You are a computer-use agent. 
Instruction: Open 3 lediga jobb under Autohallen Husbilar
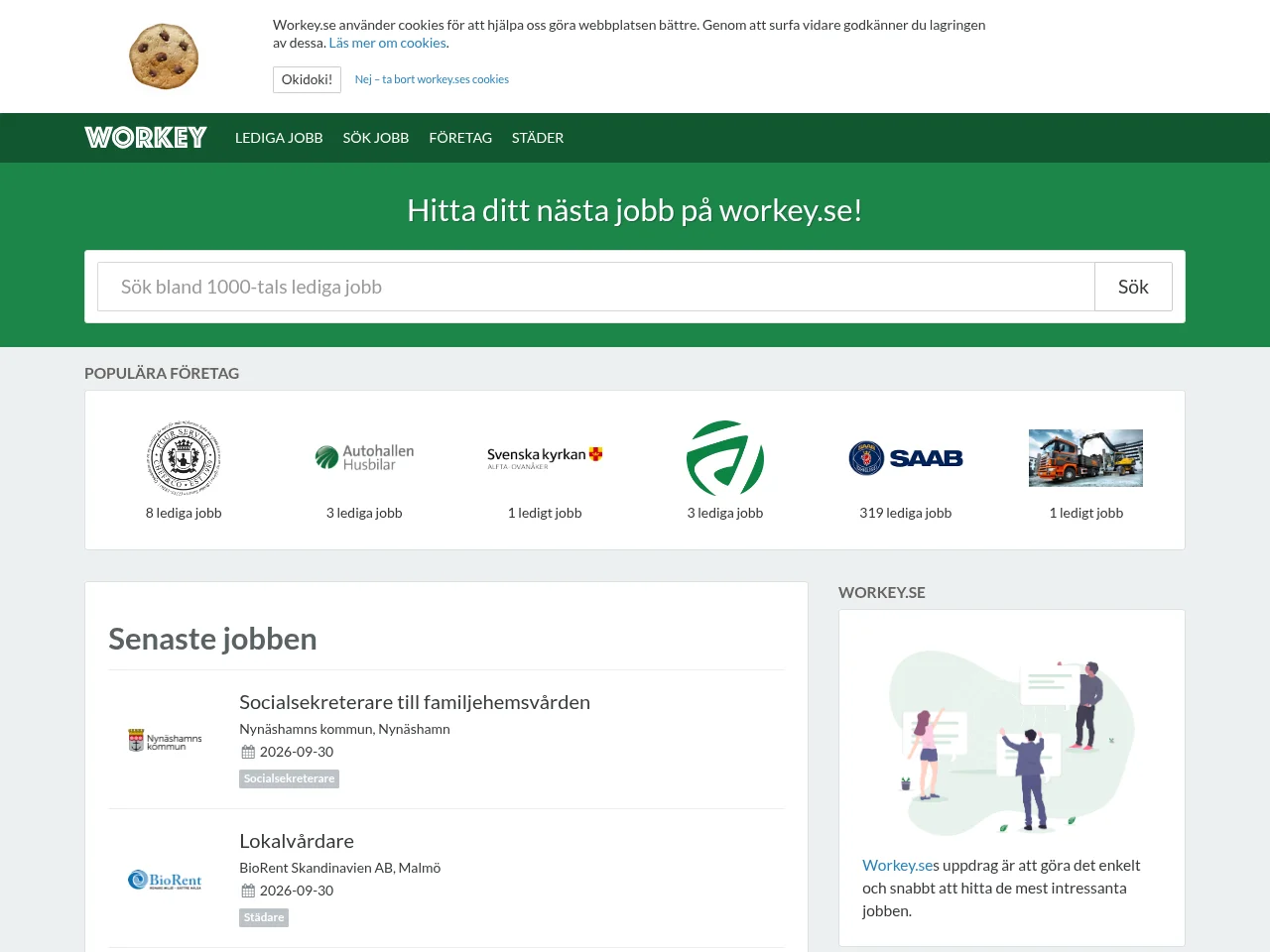(x=364, y=513)
